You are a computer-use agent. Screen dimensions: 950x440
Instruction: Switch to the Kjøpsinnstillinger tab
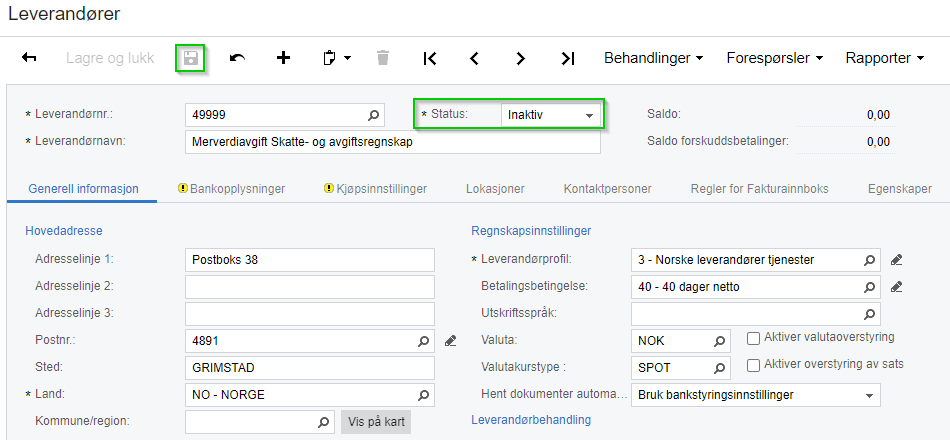pyautogui.click(x=381, y=188)
